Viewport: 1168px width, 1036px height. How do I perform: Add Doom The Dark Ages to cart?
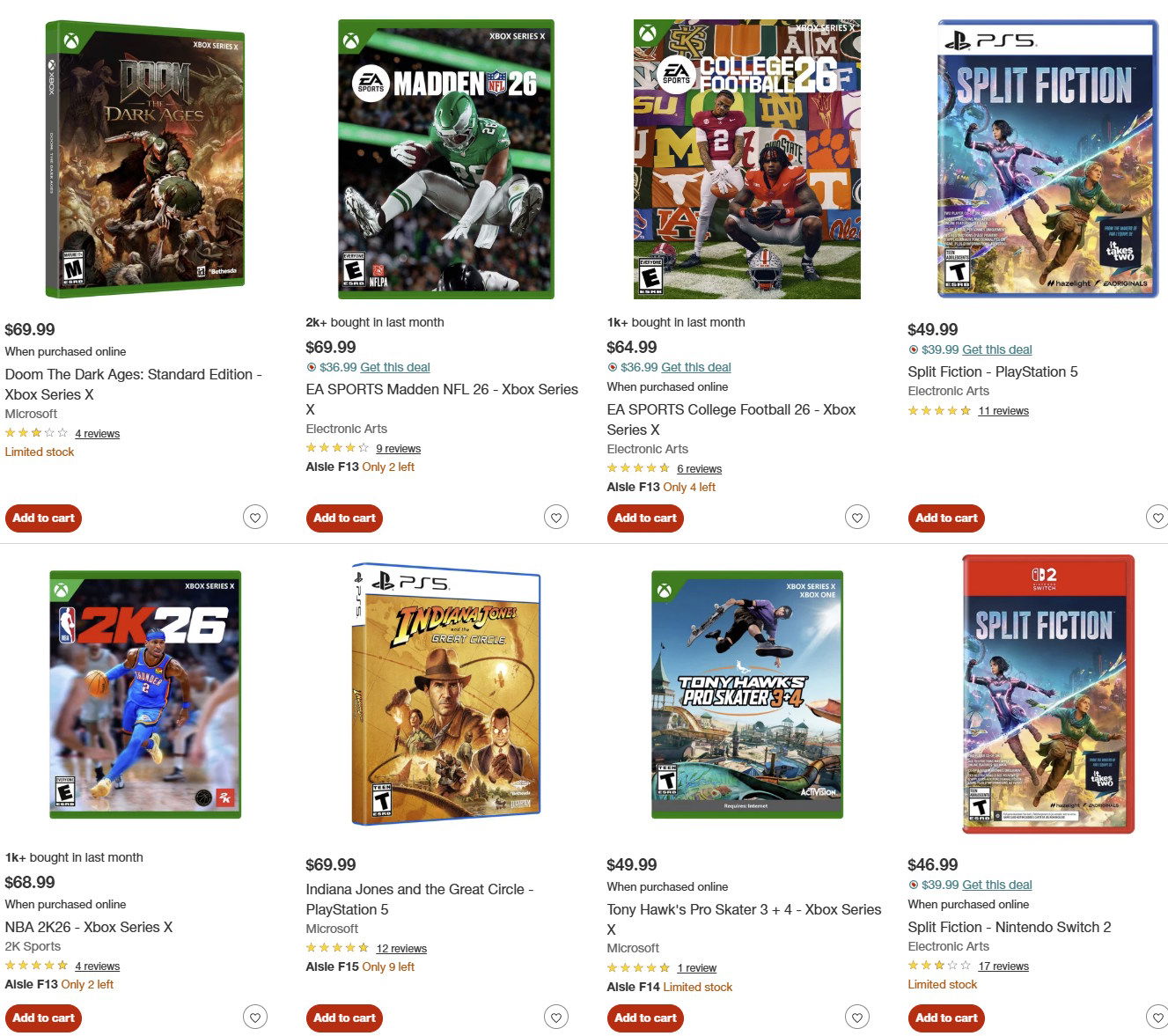coord(43,518)
